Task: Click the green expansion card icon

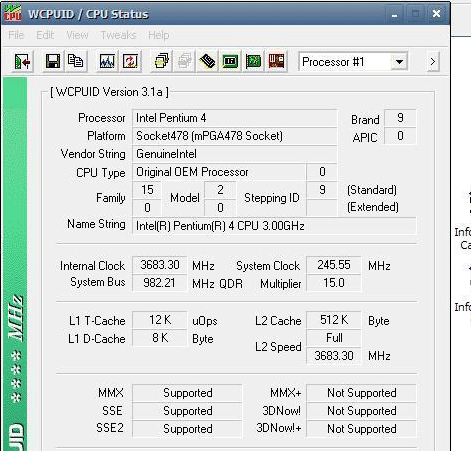Action: point(253,61)
